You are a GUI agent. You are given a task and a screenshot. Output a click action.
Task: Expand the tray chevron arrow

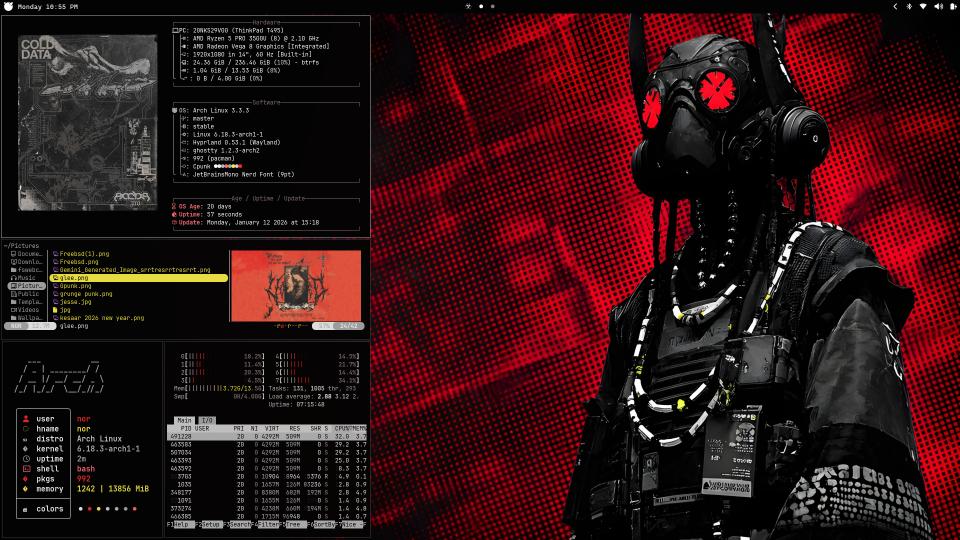tap(894, 6)
